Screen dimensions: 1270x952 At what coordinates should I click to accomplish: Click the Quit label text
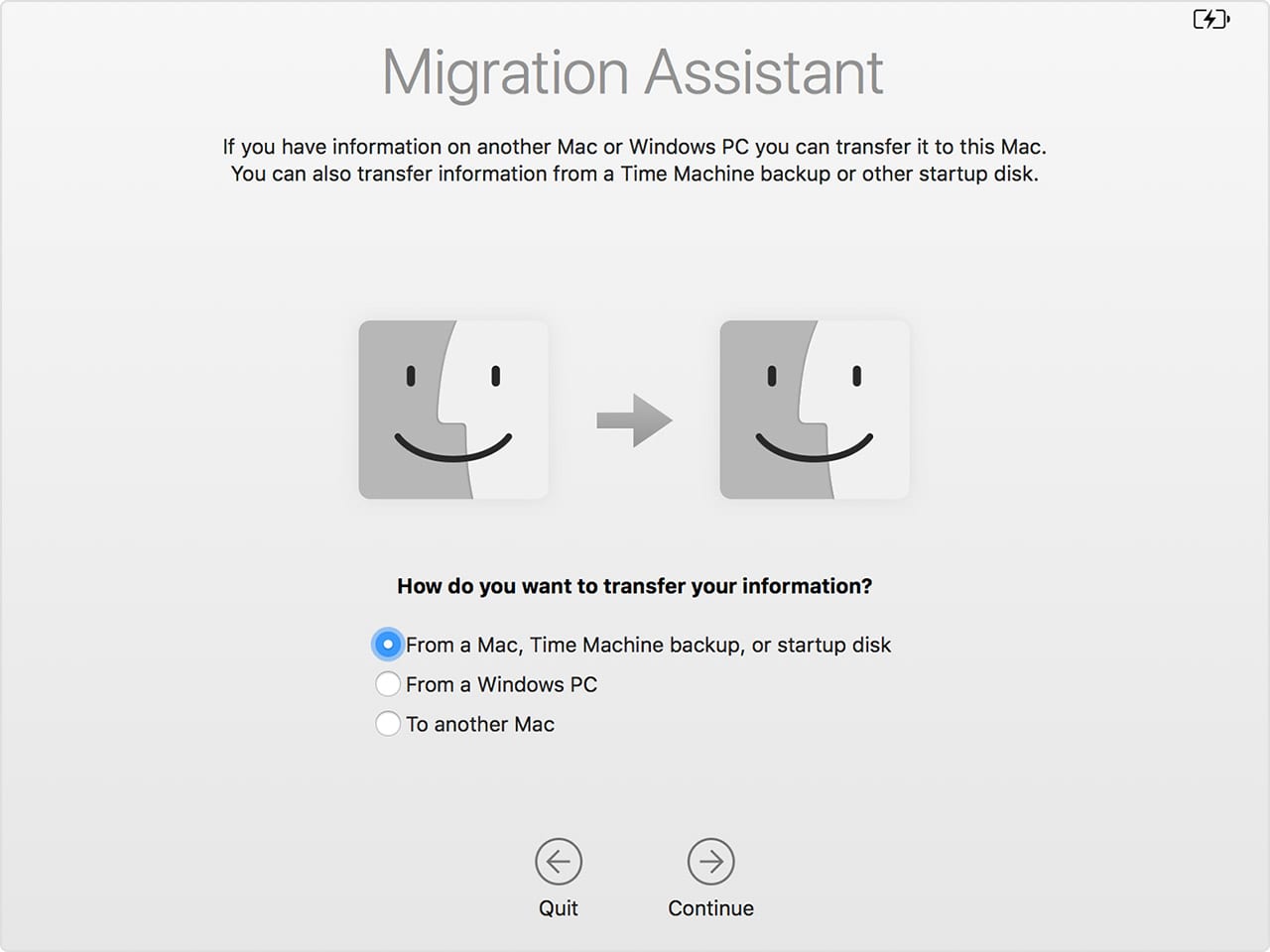click(x=559, y=907)
